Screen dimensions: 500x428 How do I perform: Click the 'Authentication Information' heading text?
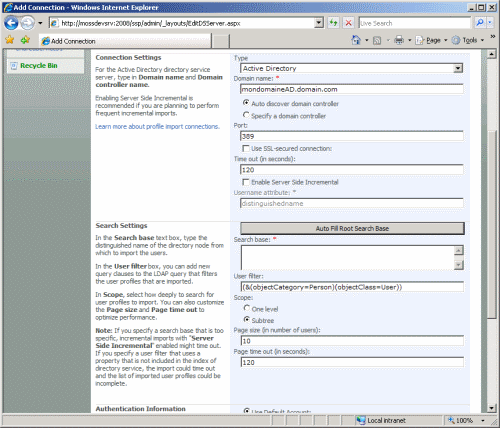click(x=141, y=409)
